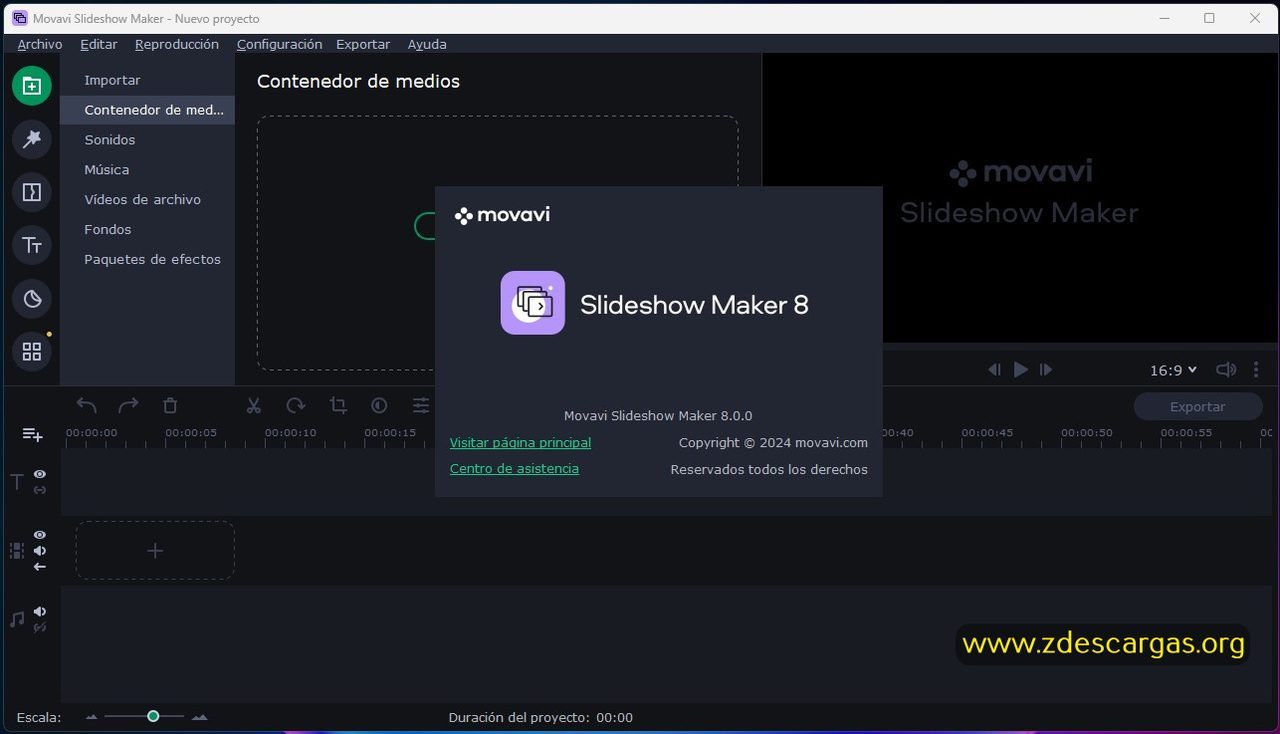The width and height of the screenshot is (1280, 734).
Task: Open the Titles text tab icon
Action: point(32,245)
